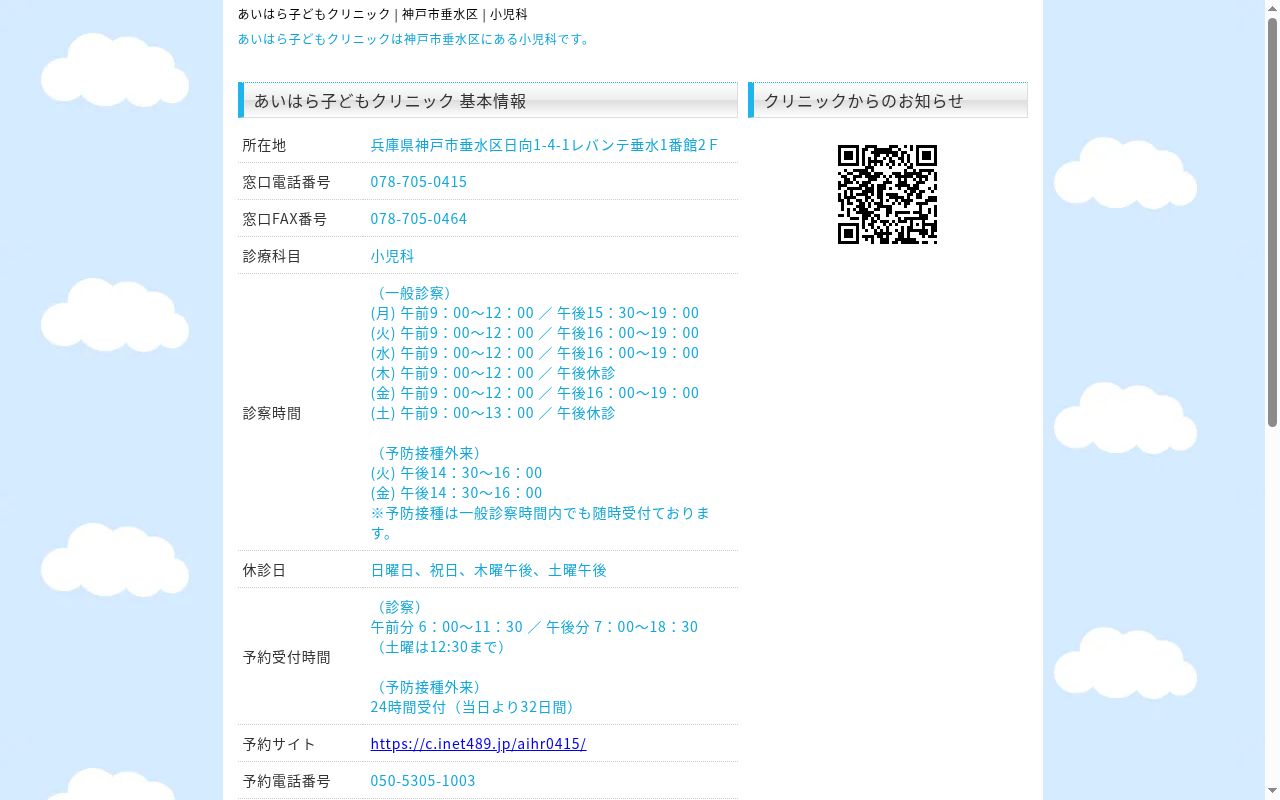Click the Monday hours line '(月) 午前9：00～12：00'
The width and height of the screenshot is (1280, 800).
click(453, 313)
